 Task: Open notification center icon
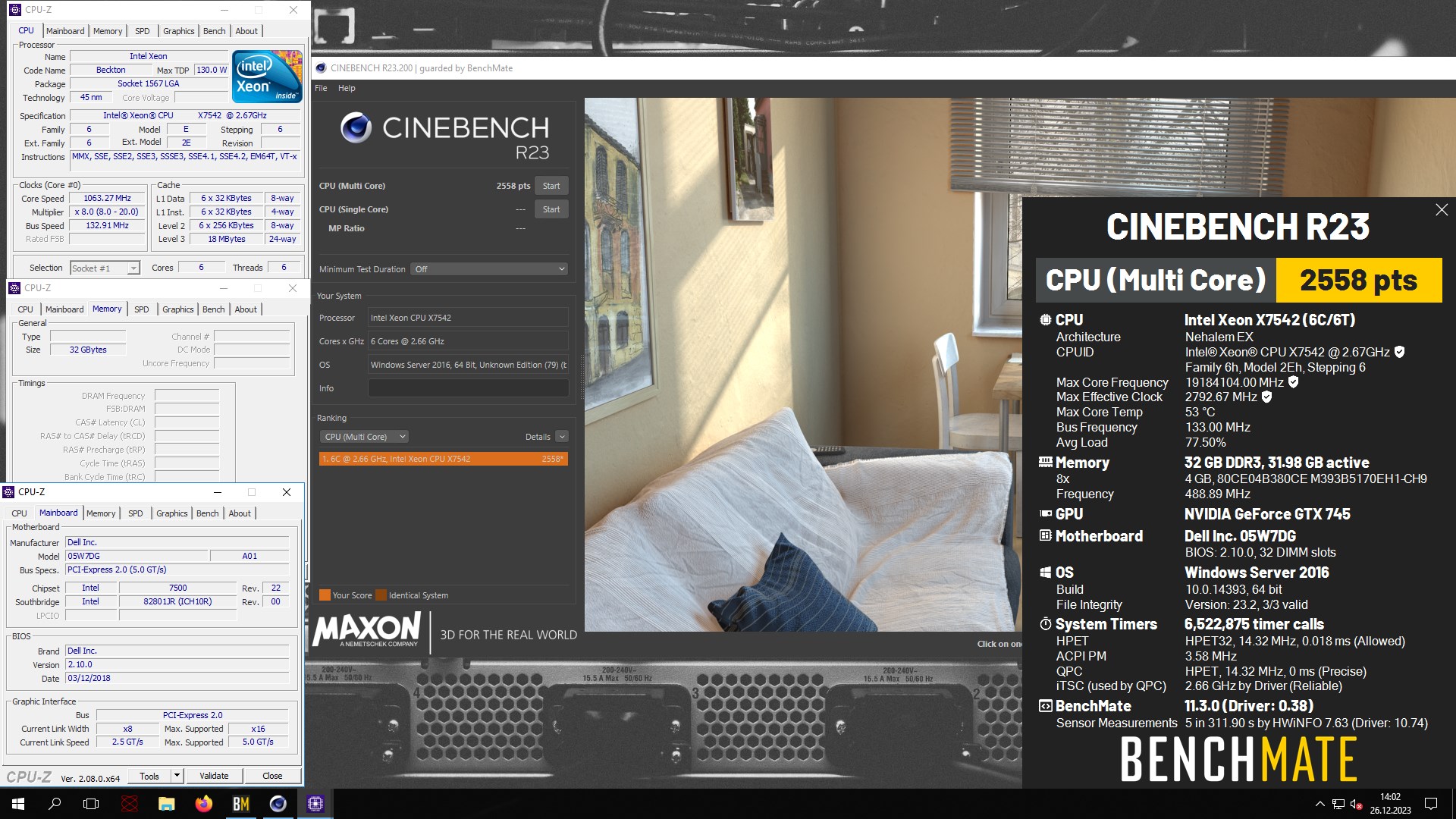click(1431, 804)
